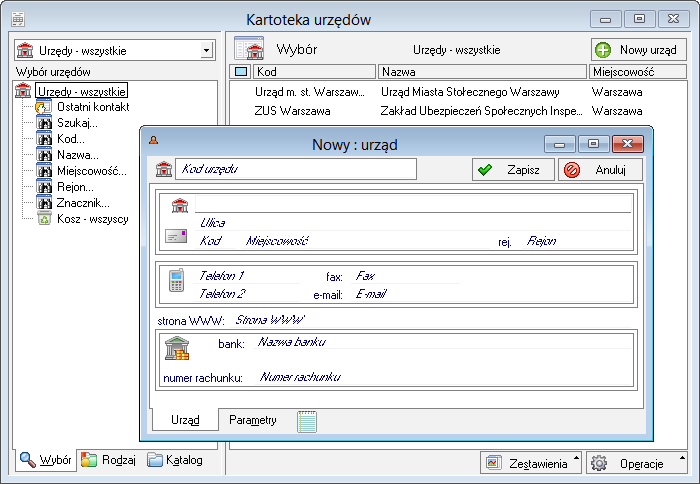Cancel with the Anuluj button

[x=600, y=170]
